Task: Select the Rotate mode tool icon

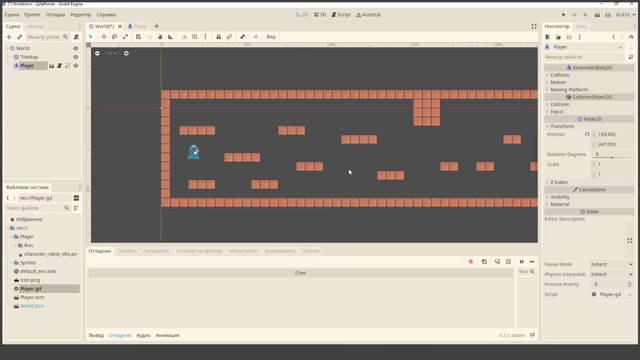Action: coord(115,37)
